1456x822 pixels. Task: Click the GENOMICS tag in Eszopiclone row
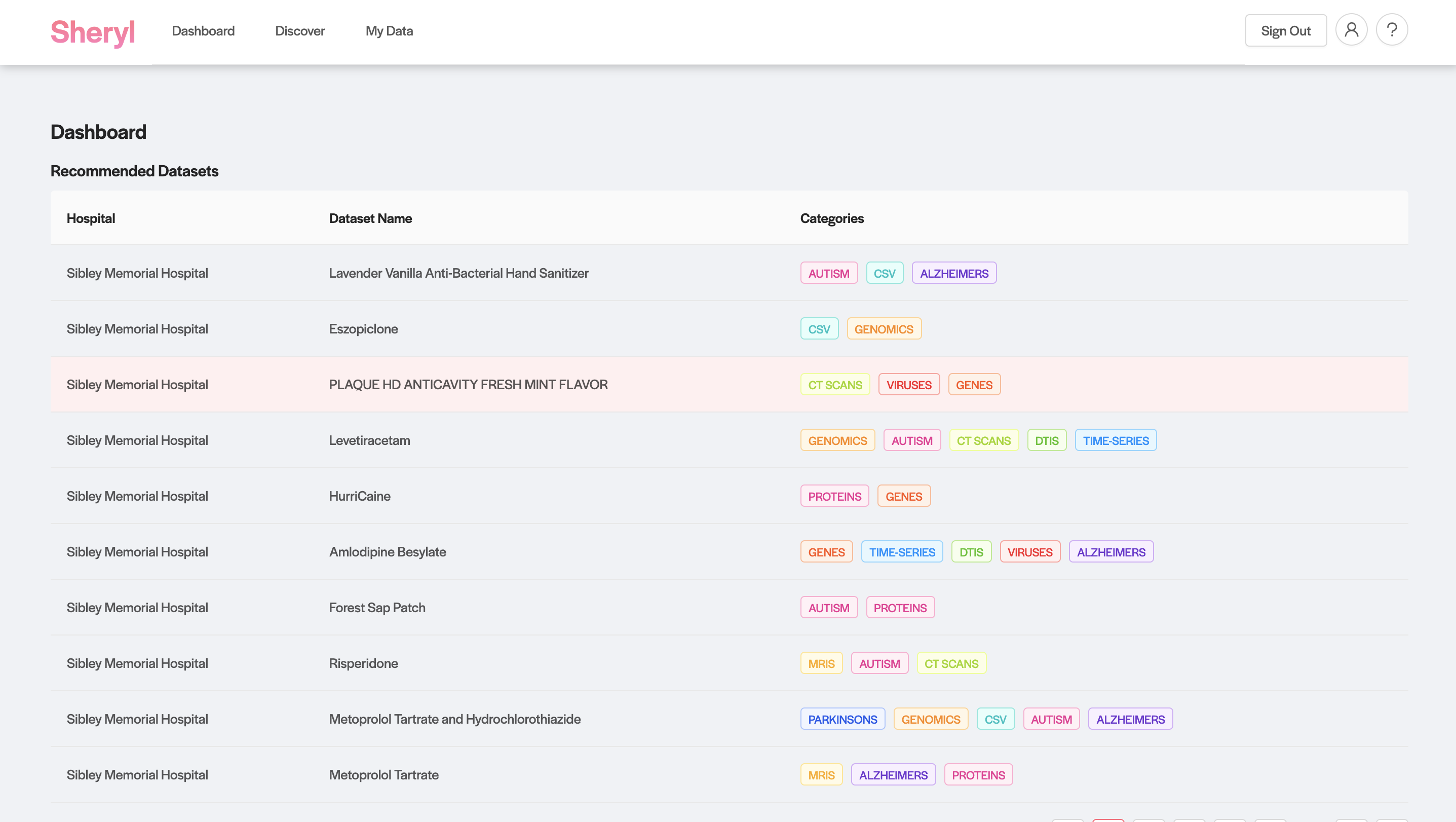coord(884,329)
